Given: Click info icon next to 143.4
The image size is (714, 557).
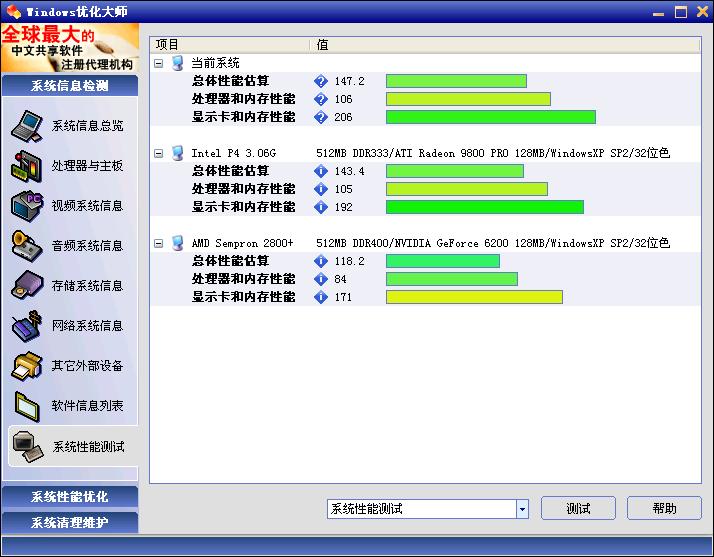Looking at the screenshot, I should (321, 171).
